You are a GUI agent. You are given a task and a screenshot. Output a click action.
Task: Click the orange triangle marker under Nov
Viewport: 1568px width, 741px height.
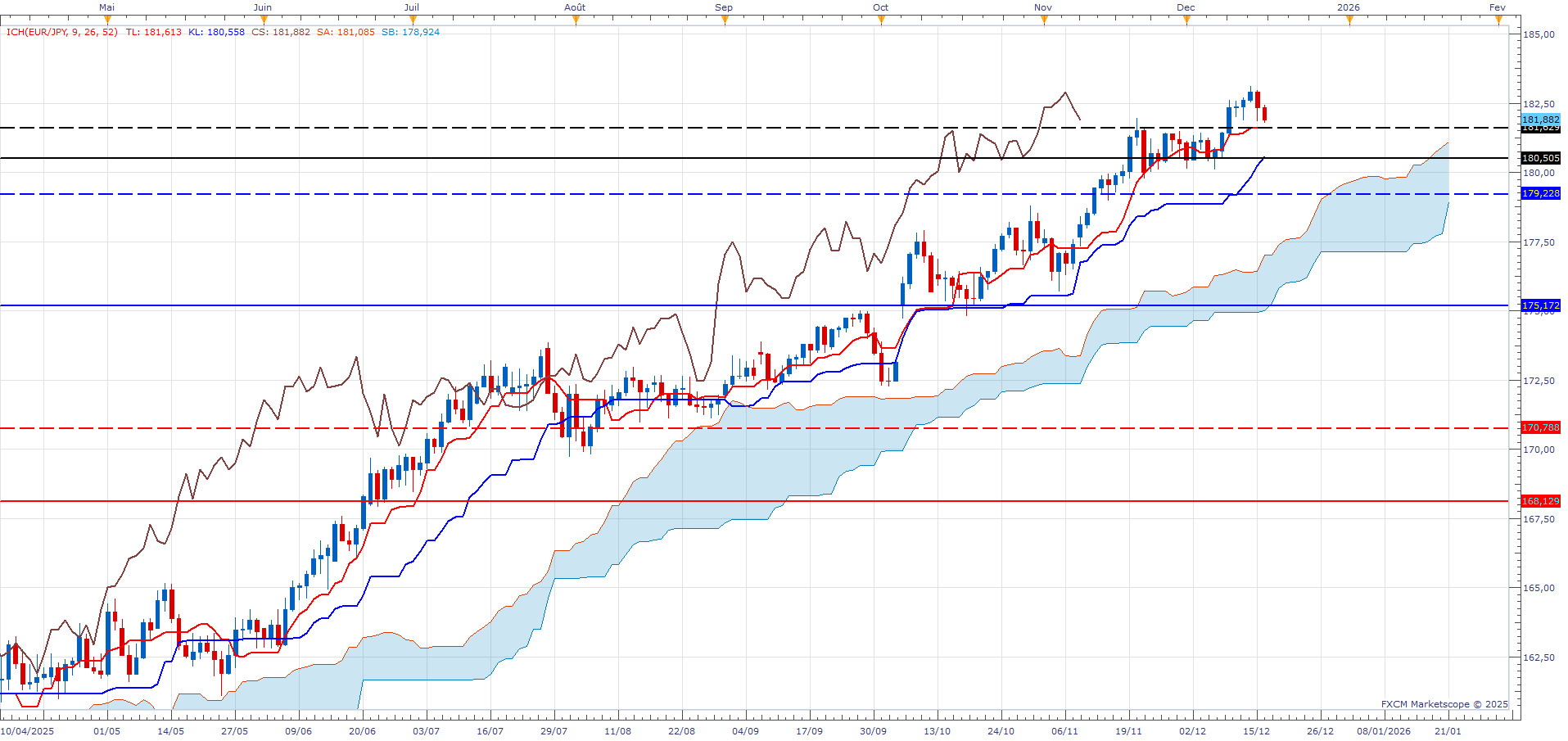(x=1044, y=20)
